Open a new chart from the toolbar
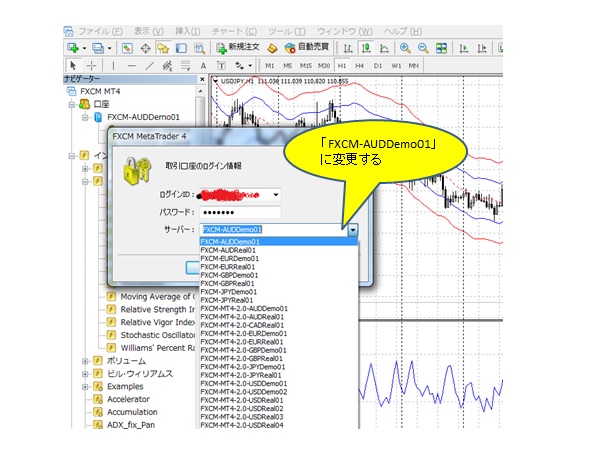This screenshot has height=463, width=599. pos(73,48)
